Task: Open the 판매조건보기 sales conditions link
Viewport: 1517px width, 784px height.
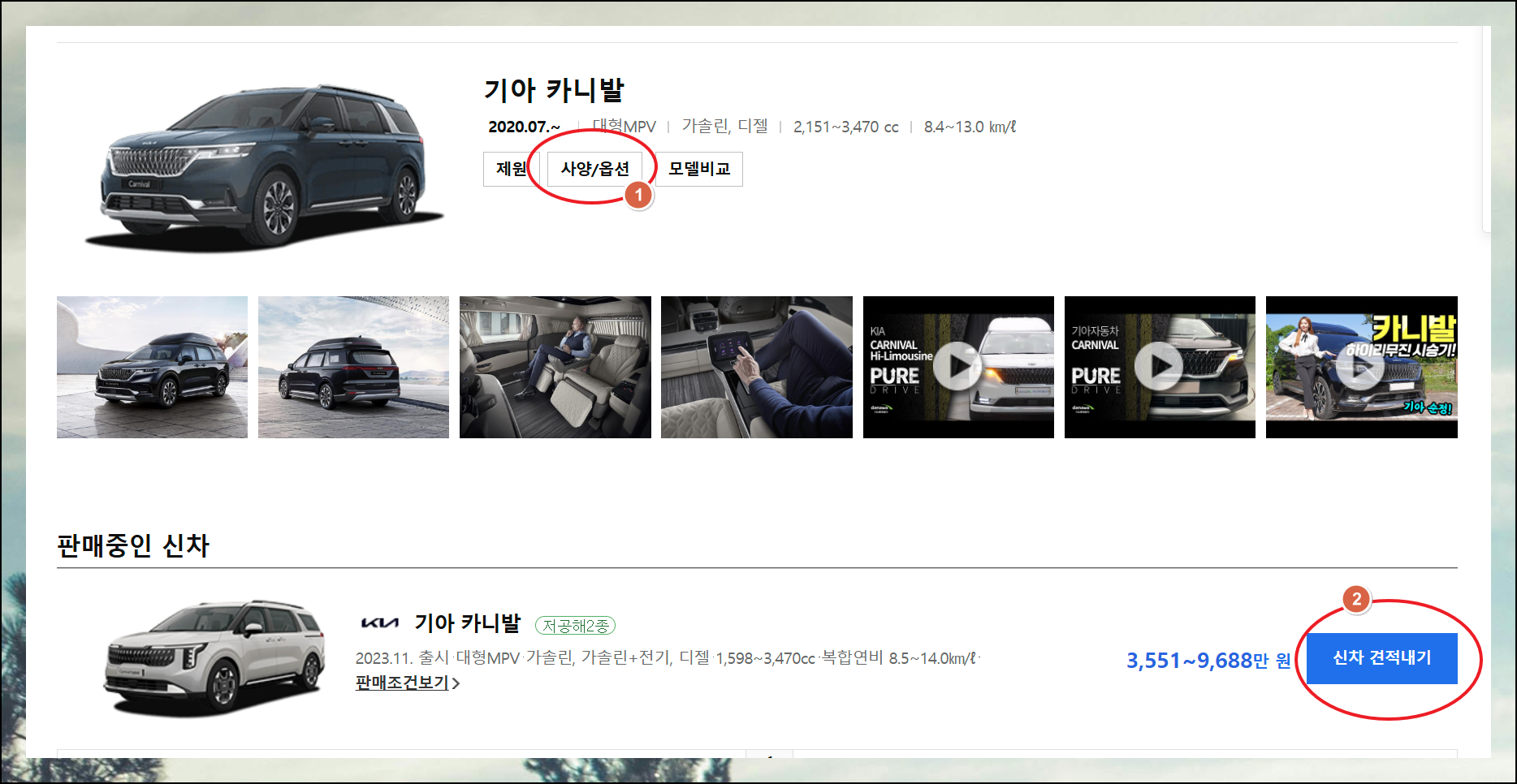Action: (x=403, y=683)
